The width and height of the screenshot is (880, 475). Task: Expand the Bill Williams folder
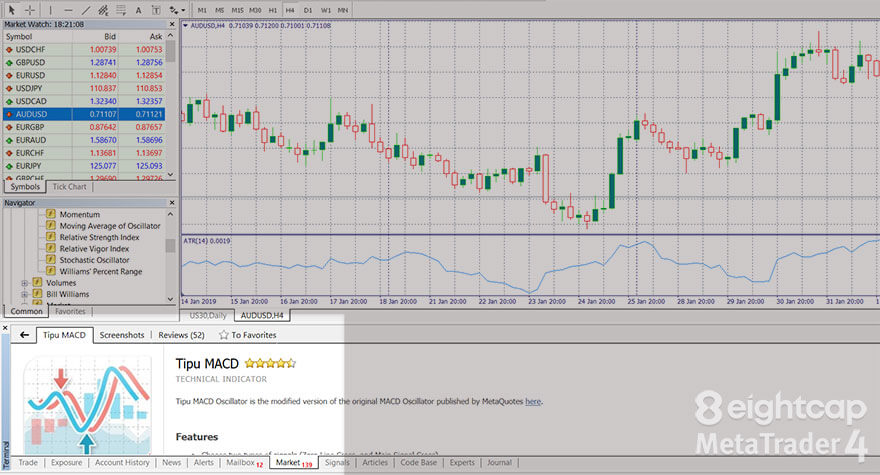(x=24, y=294)
